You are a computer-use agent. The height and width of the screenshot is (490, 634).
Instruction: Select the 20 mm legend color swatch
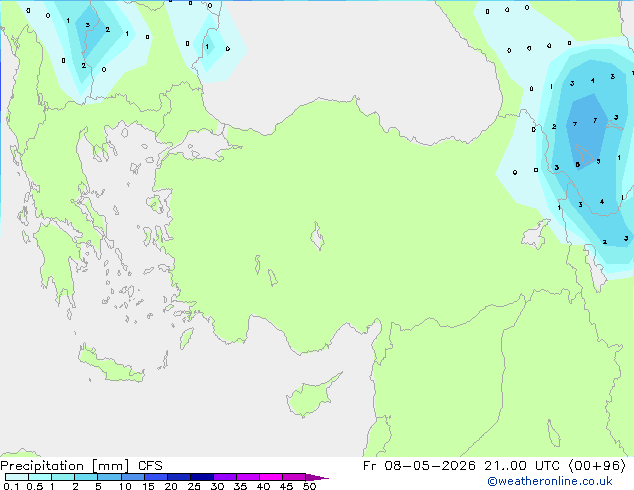(178, 477)
